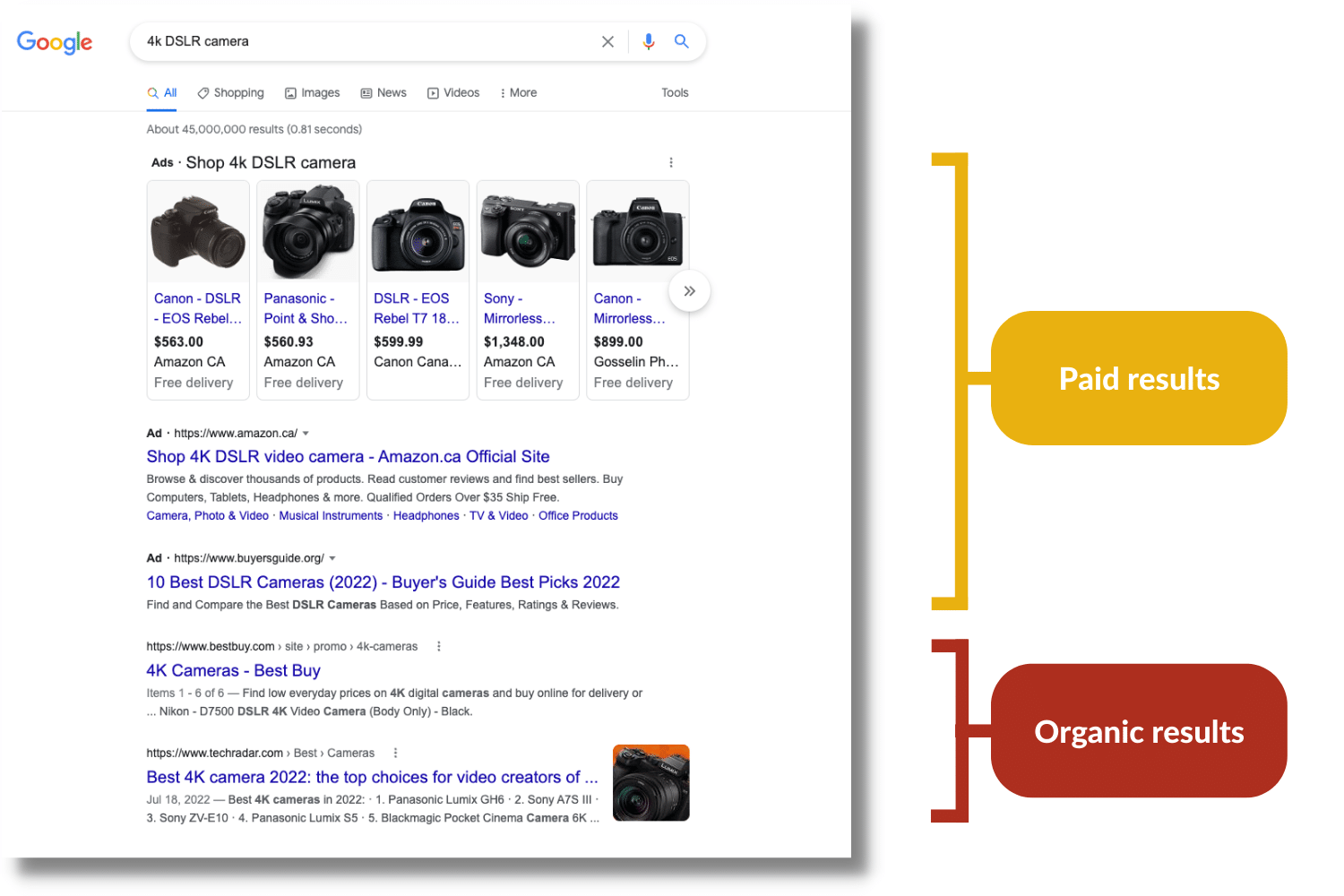The height and width of the screenshot is (896, 1344).
Task: Click the $563.00 price text
Action: [x=178, y=342]
